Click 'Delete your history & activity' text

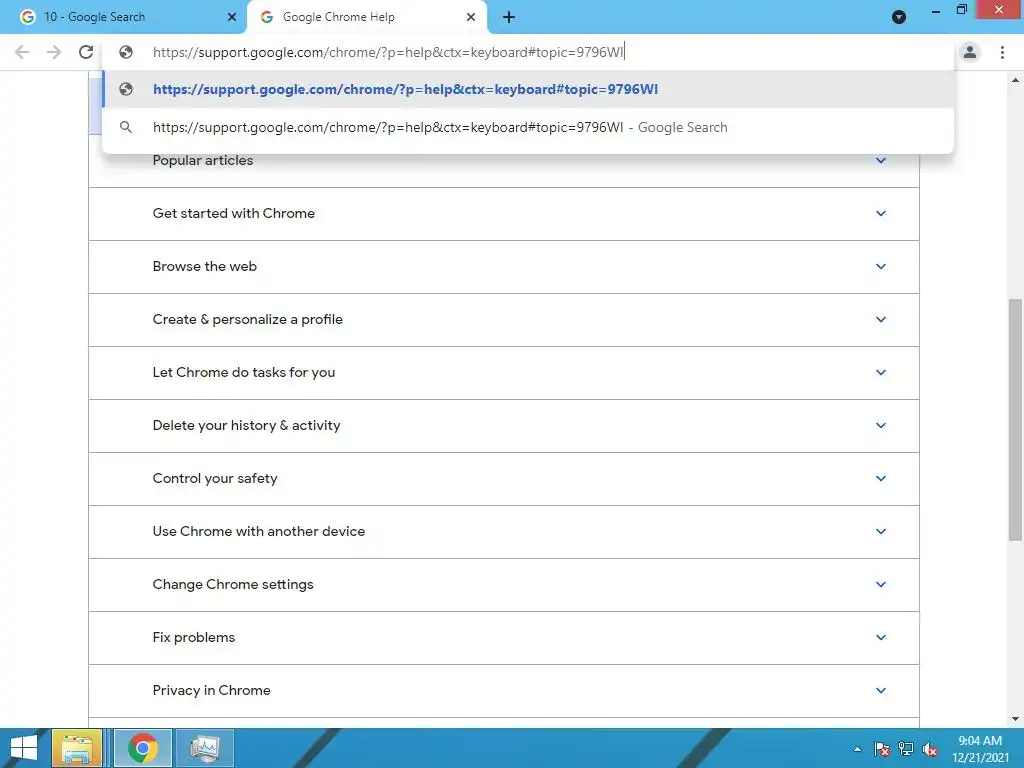tap(246, 426)
